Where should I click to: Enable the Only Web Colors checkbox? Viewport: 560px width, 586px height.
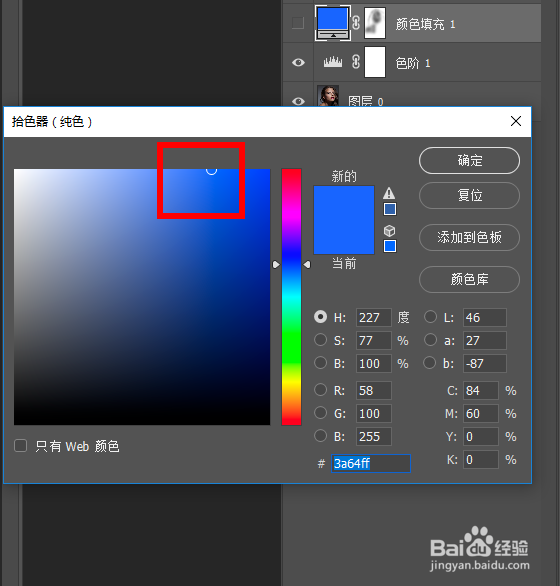[21, 445]
